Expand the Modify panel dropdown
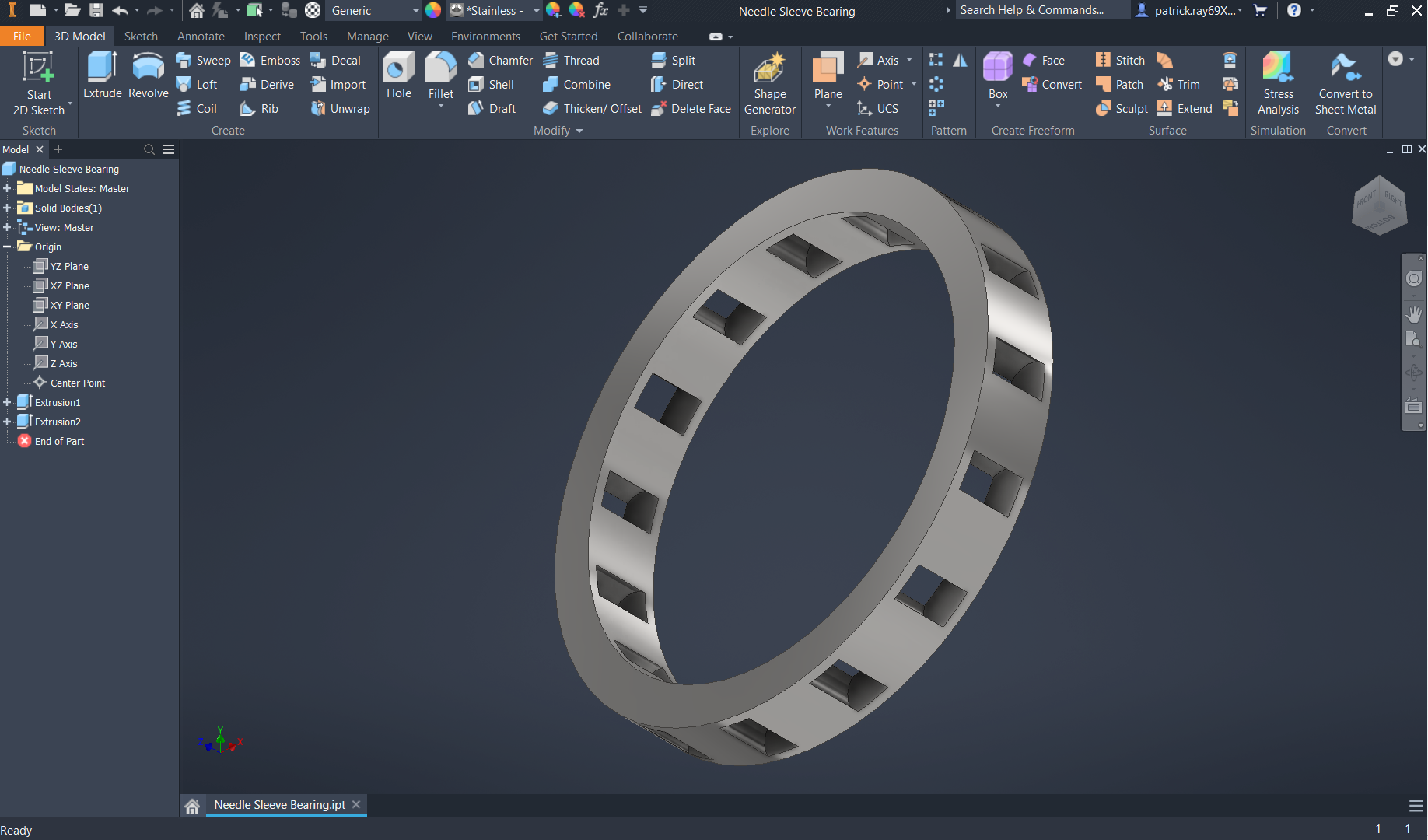 (x=579, y=131)
